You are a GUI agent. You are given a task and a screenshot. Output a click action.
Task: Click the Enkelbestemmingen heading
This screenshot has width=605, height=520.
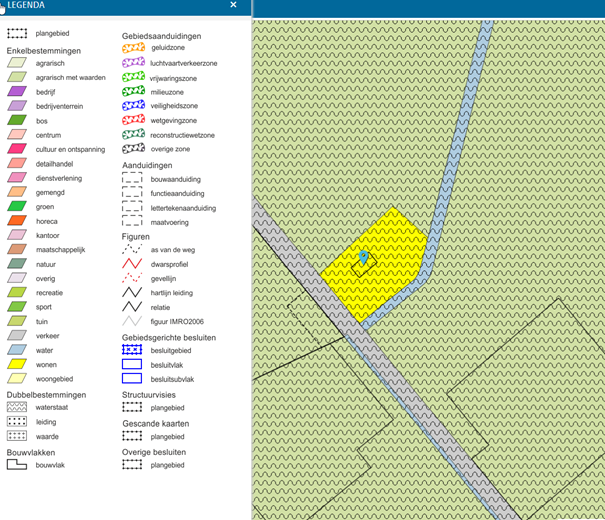(x=44, y=51)
